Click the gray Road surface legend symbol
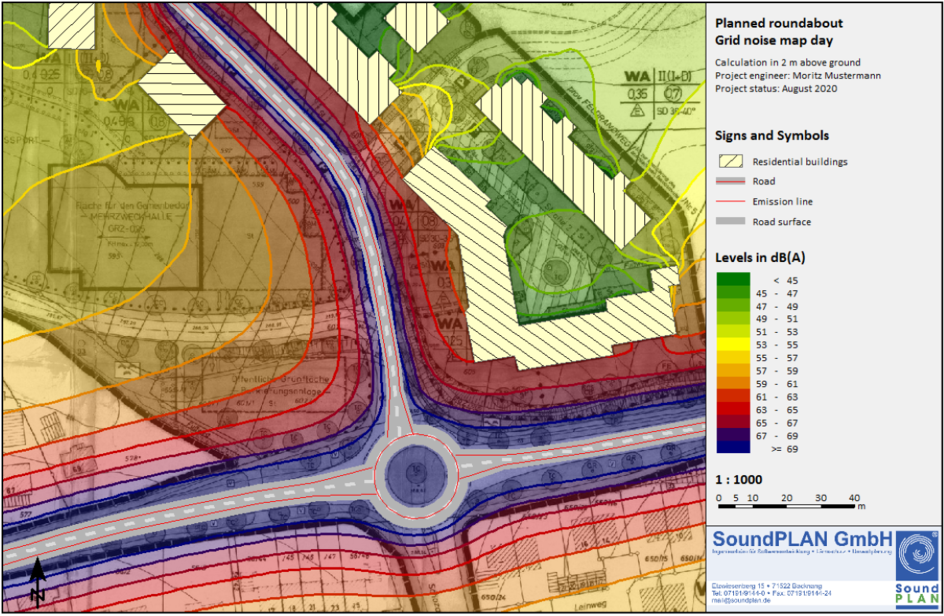Screen dimensions: 944x616 tap(731, 222)
